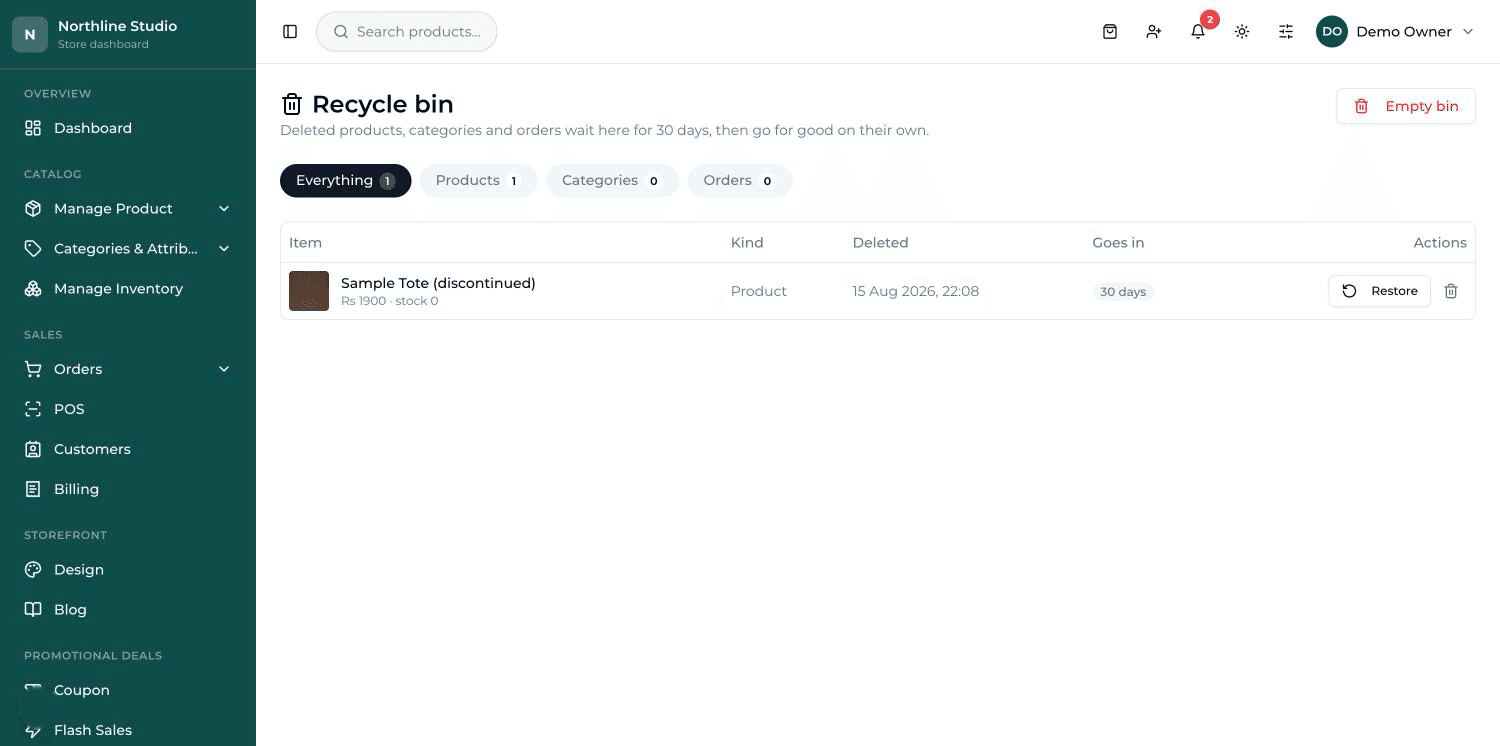
Task: Restore the Sample Tote product
Action: pos(1380,291)
